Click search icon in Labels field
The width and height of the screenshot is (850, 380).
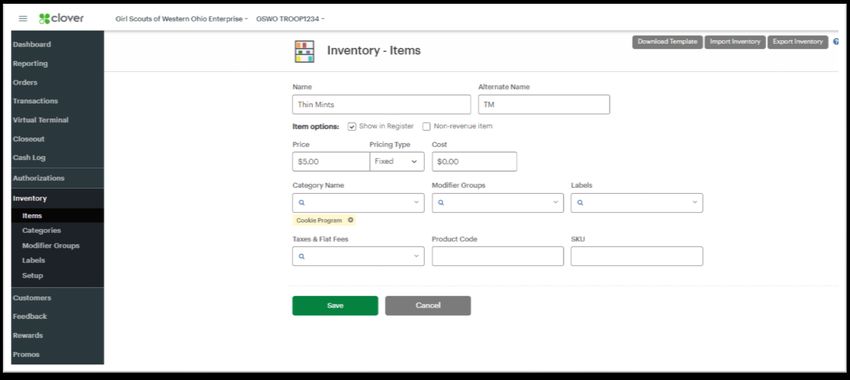click(580, 203)
